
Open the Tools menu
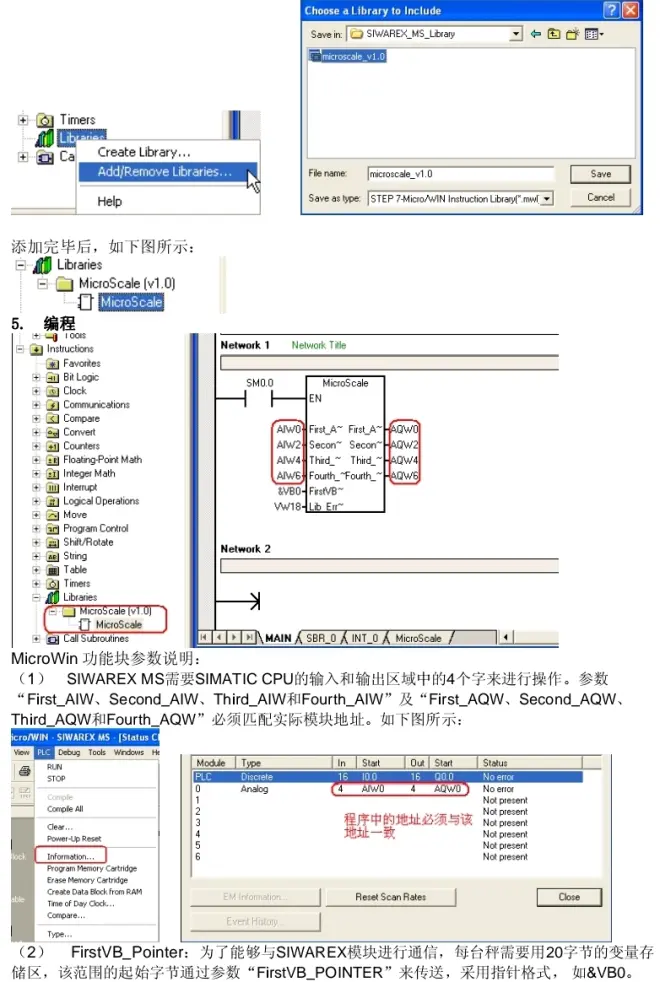click(97, 752)
